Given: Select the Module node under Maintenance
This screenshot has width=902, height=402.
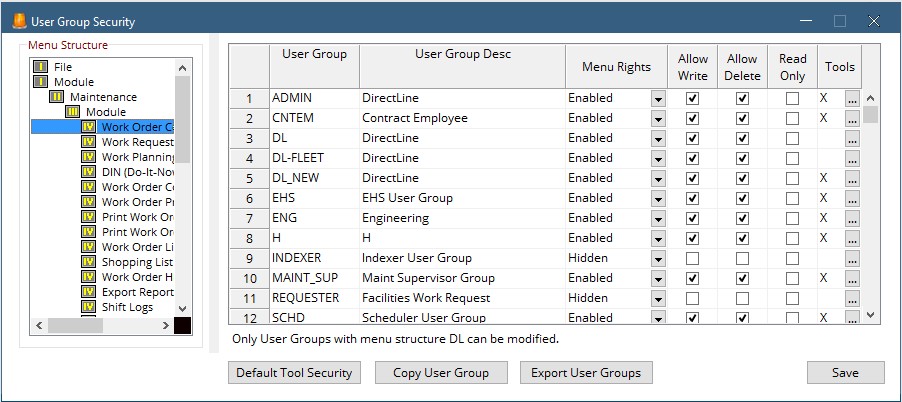Looking at the screenshot, I should 106,112.
